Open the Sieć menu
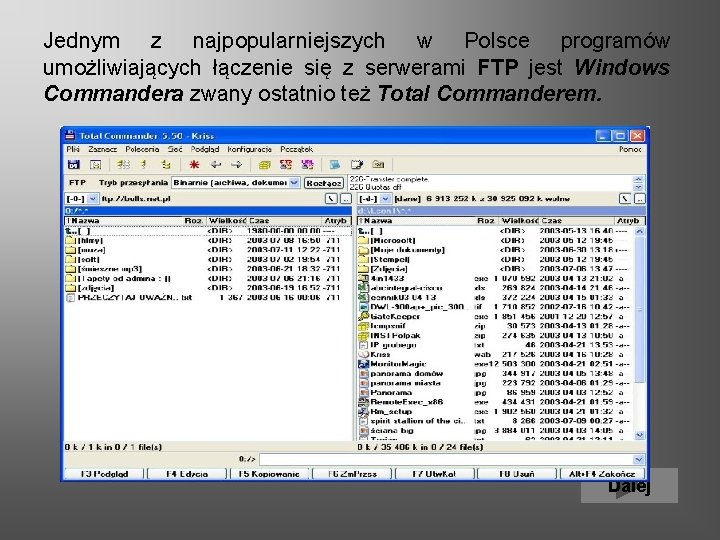This screenshot has width=720, height=540. point(175,149)
